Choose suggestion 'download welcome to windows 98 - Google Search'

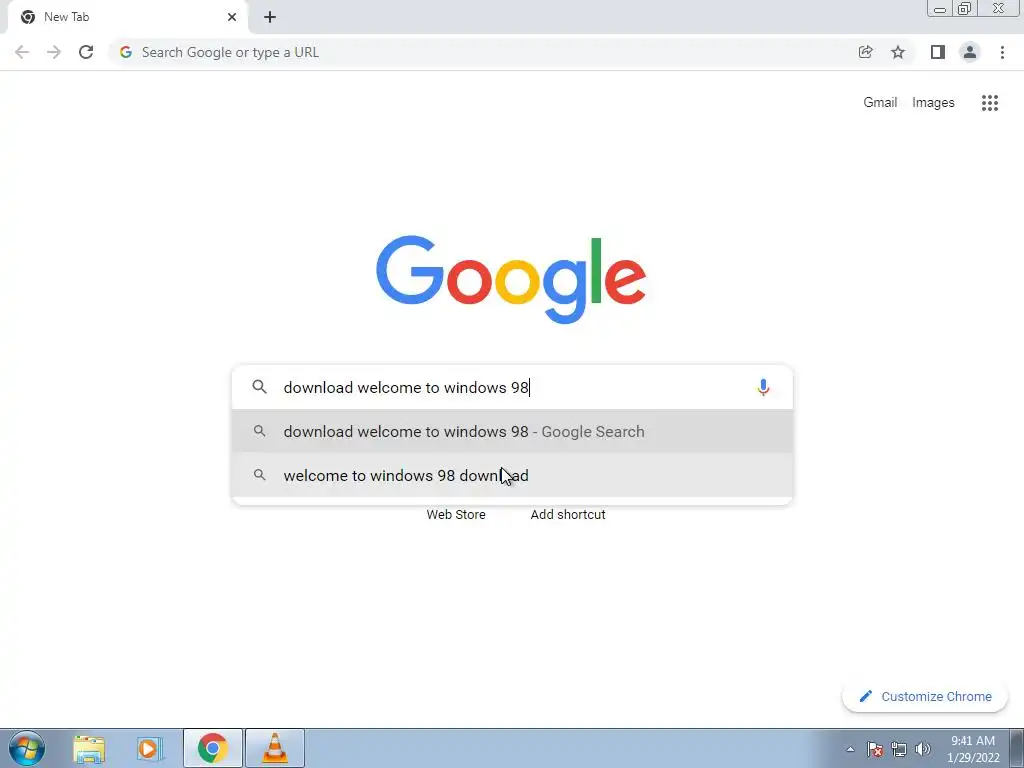(512, 432)
